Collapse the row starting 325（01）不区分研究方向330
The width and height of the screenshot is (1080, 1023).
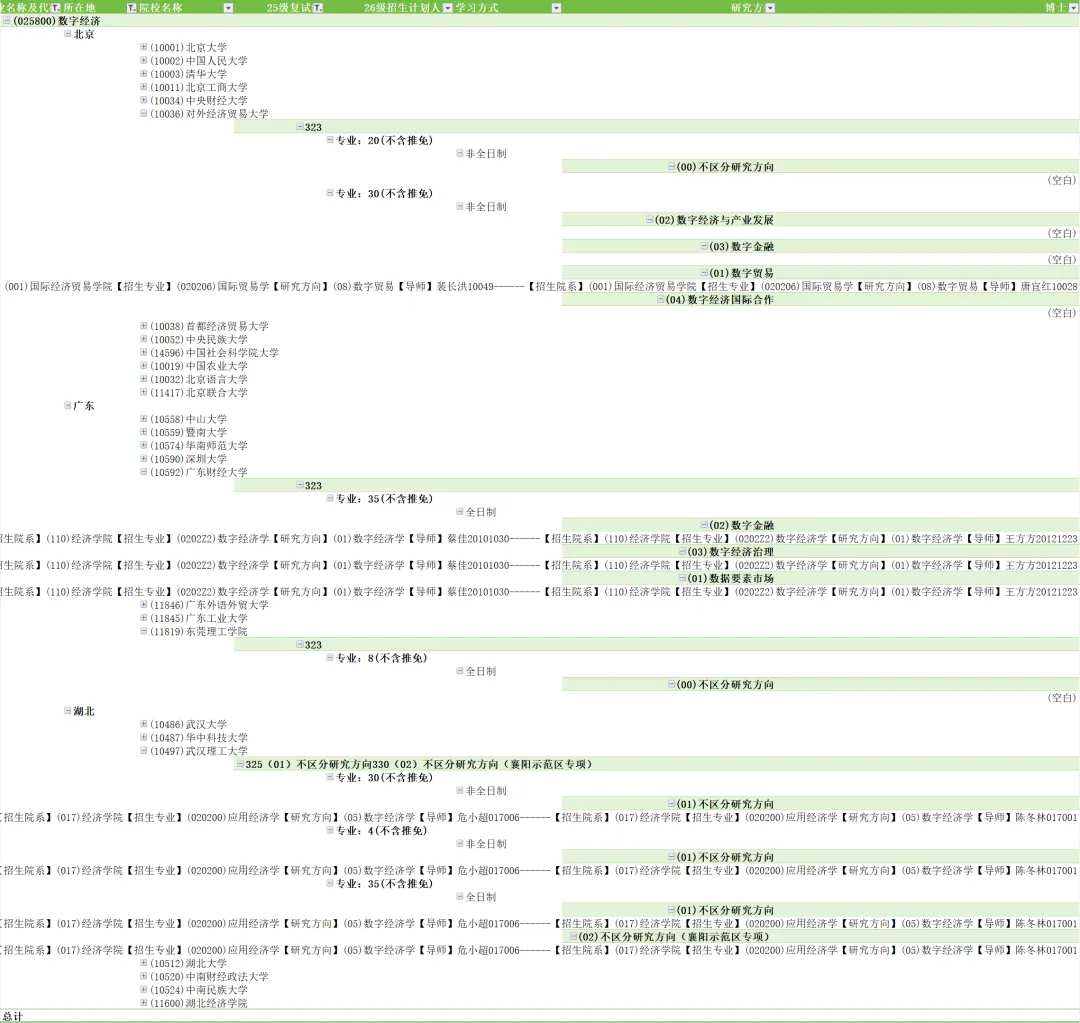click(x=240, y=764)
